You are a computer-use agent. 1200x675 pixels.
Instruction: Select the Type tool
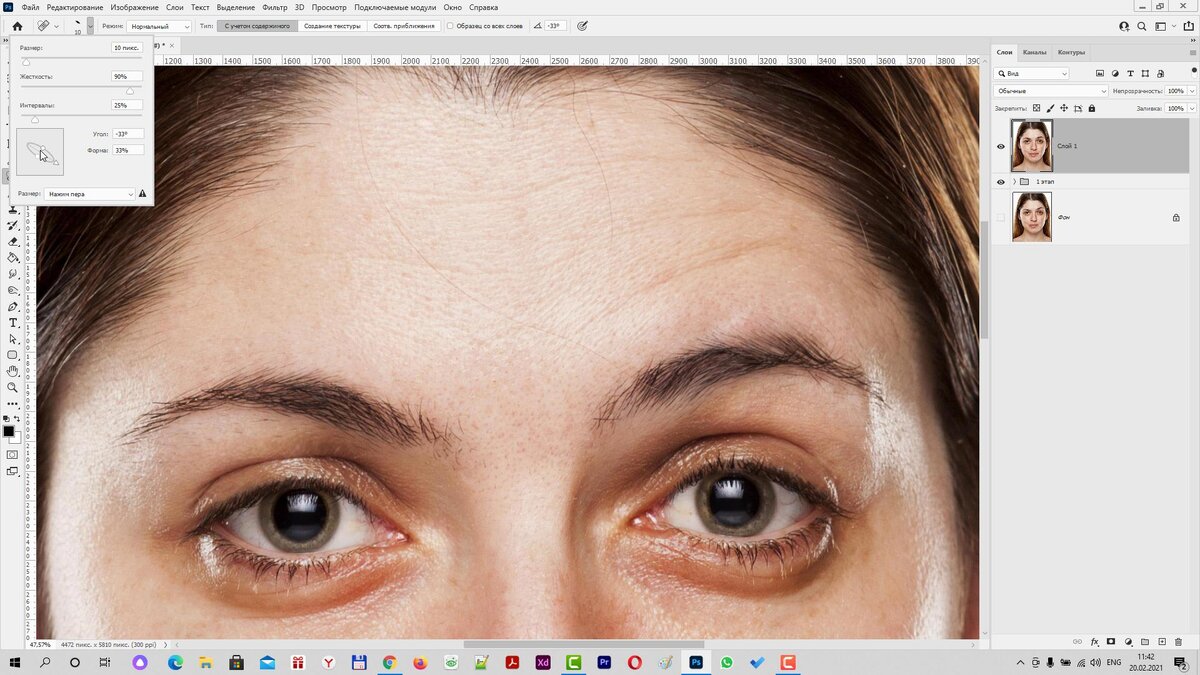[x=13, y=323]
